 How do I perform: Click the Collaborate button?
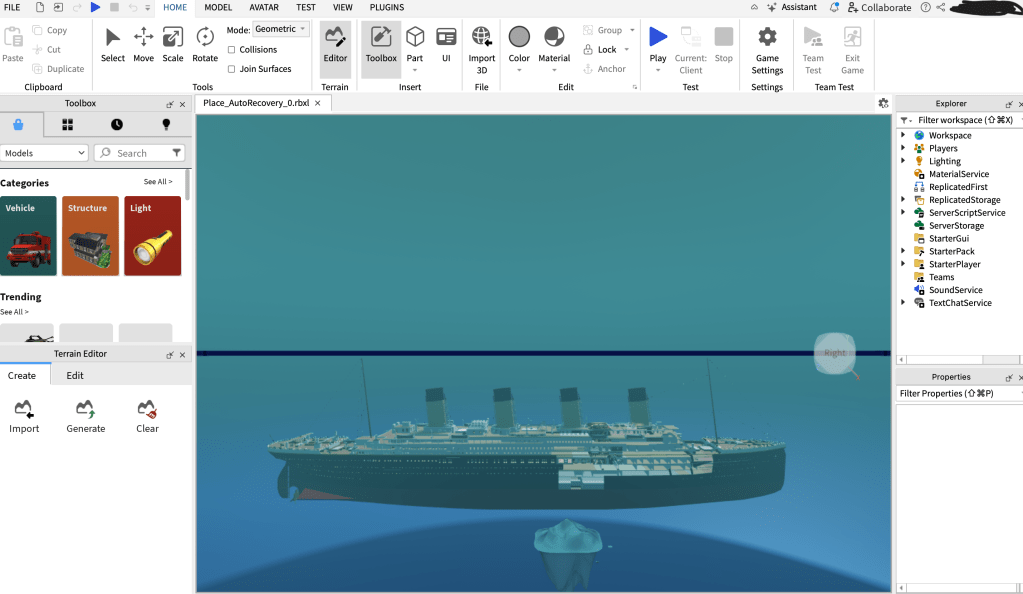click(x=879, y=7)
